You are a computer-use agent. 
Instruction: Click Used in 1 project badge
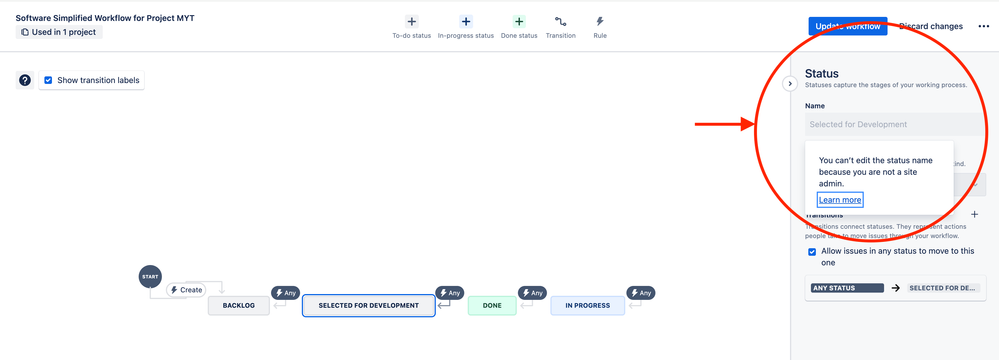coord(59,32)
